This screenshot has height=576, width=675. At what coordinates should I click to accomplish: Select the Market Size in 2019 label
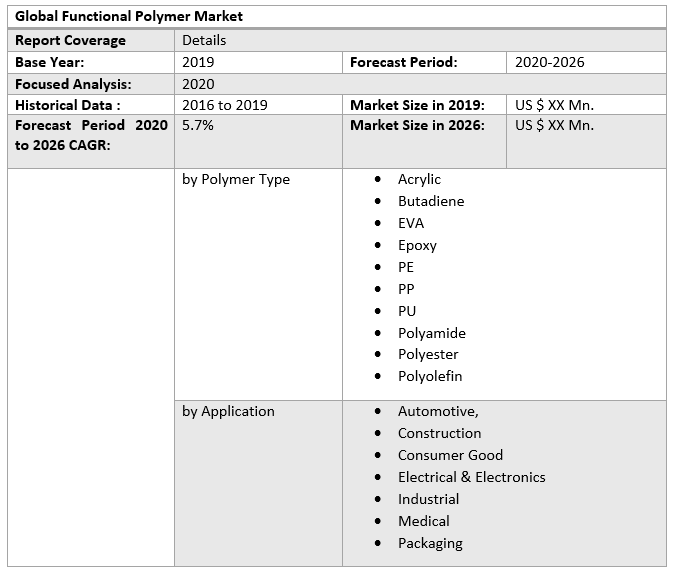click(x=417, y=105)
